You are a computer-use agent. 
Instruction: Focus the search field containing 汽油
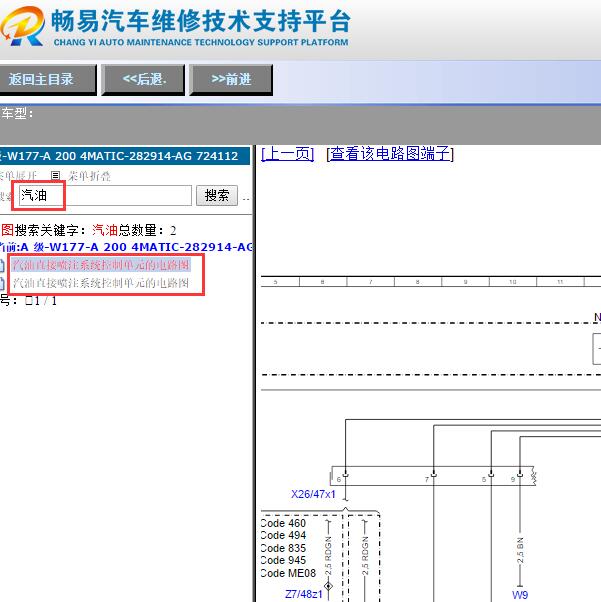[105, 195]
